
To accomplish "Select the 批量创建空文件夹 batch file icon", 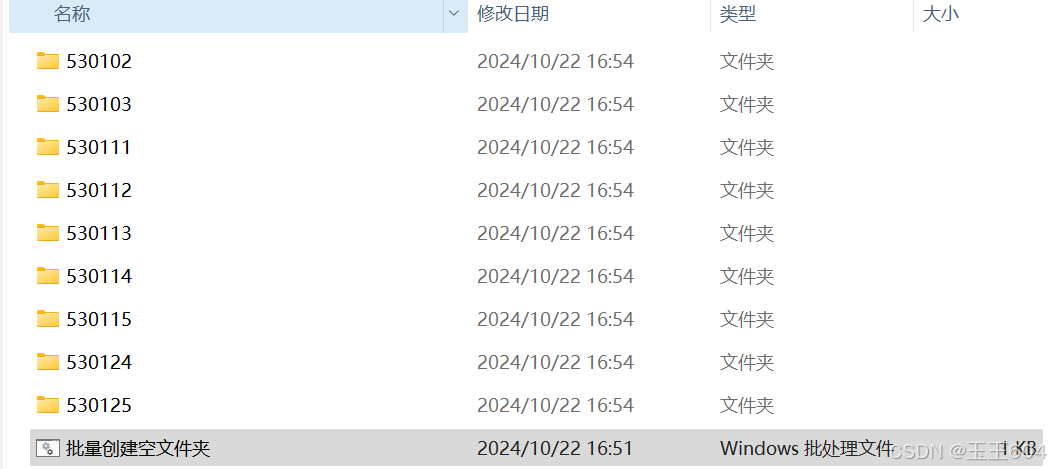I will click(x=48, y=448).
